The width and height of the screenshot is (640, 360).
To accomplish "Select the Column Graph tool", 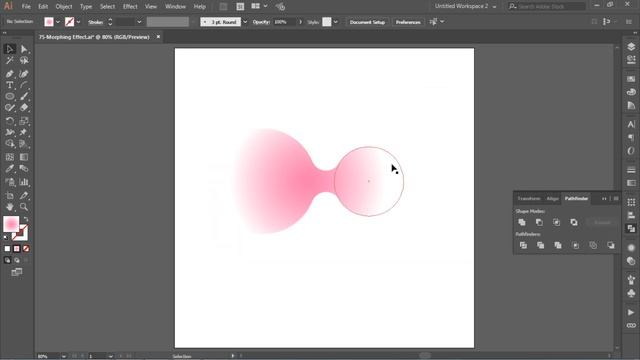I will (x=24, y=182).
